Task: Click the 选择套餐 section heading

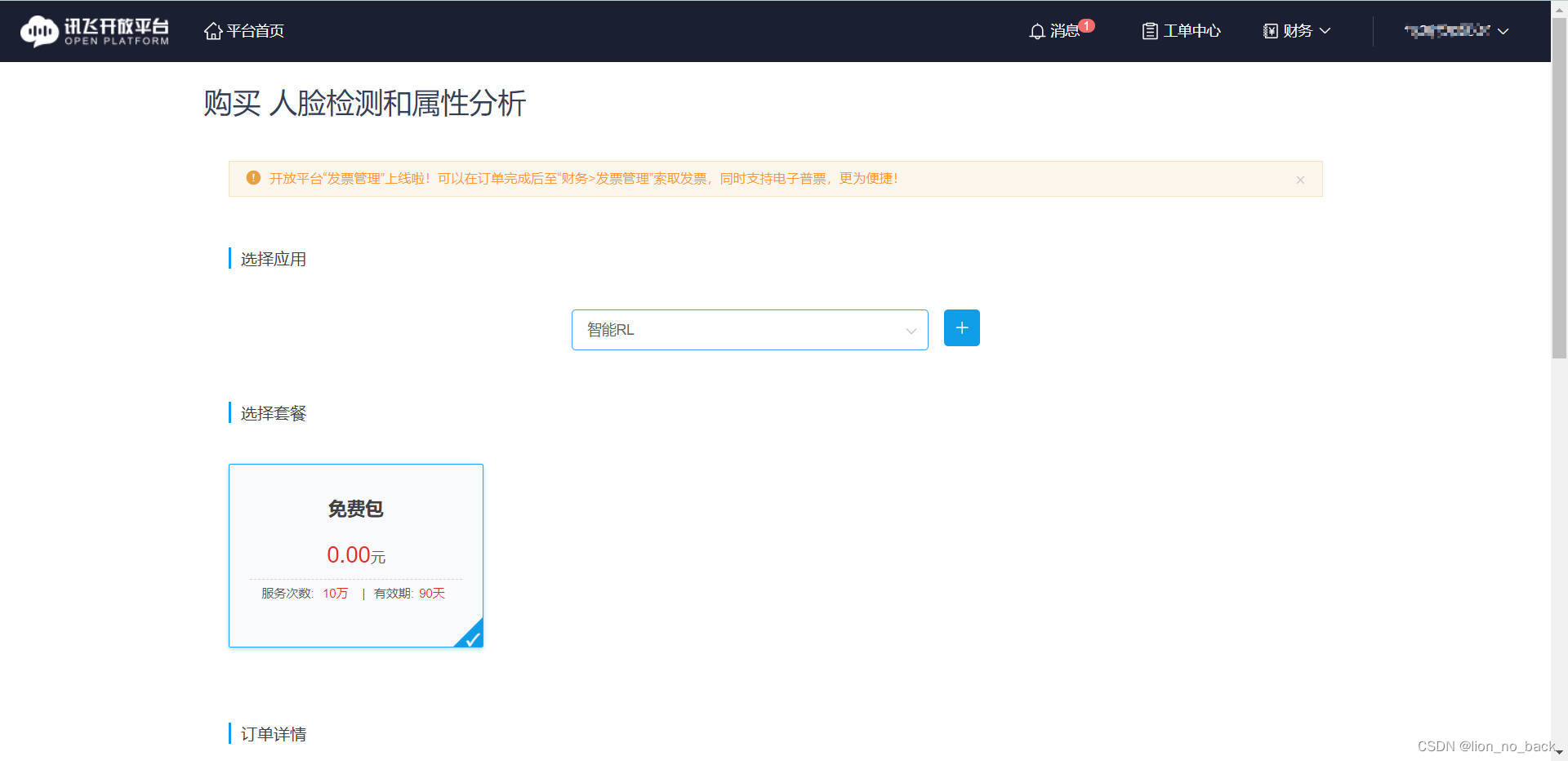Action: coord(273,413)
